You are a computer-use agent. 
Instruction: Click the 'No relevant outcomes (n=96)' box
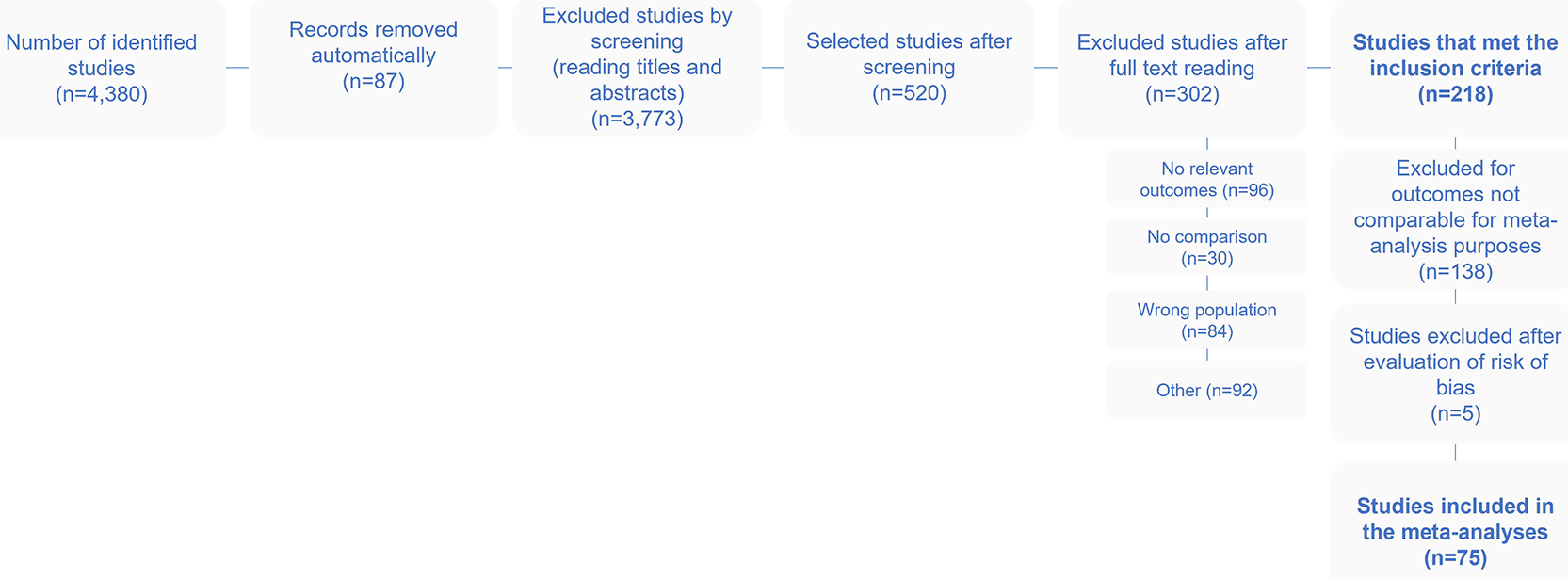pos(1206,179)
